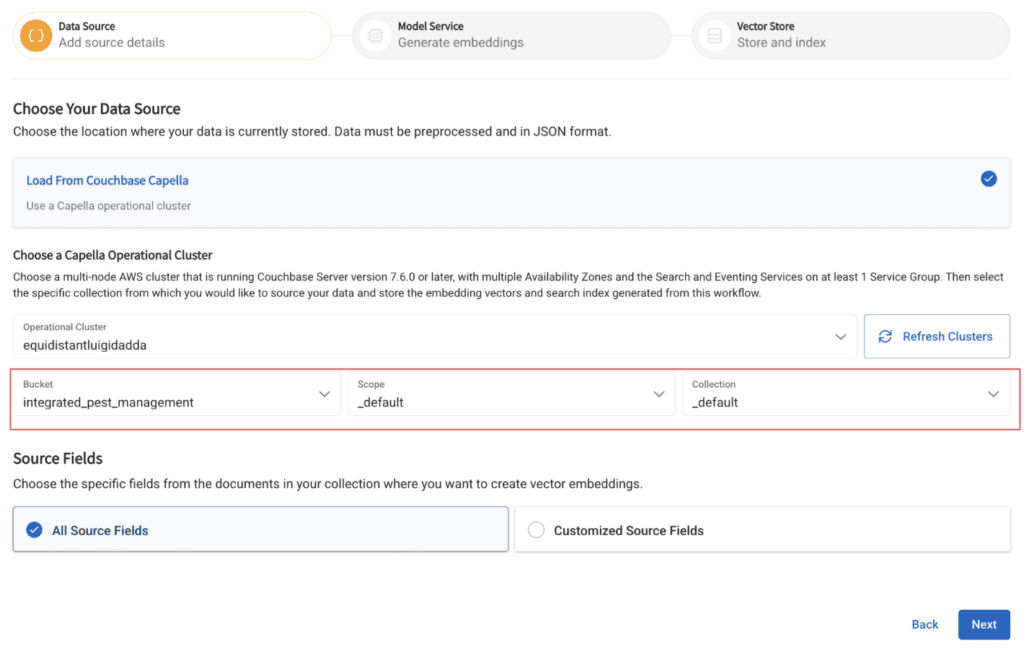Screen dimensions: 1024x656
Task: Click 'Use a Capella operational cluster' subtitle
Action: click(108, 206)
